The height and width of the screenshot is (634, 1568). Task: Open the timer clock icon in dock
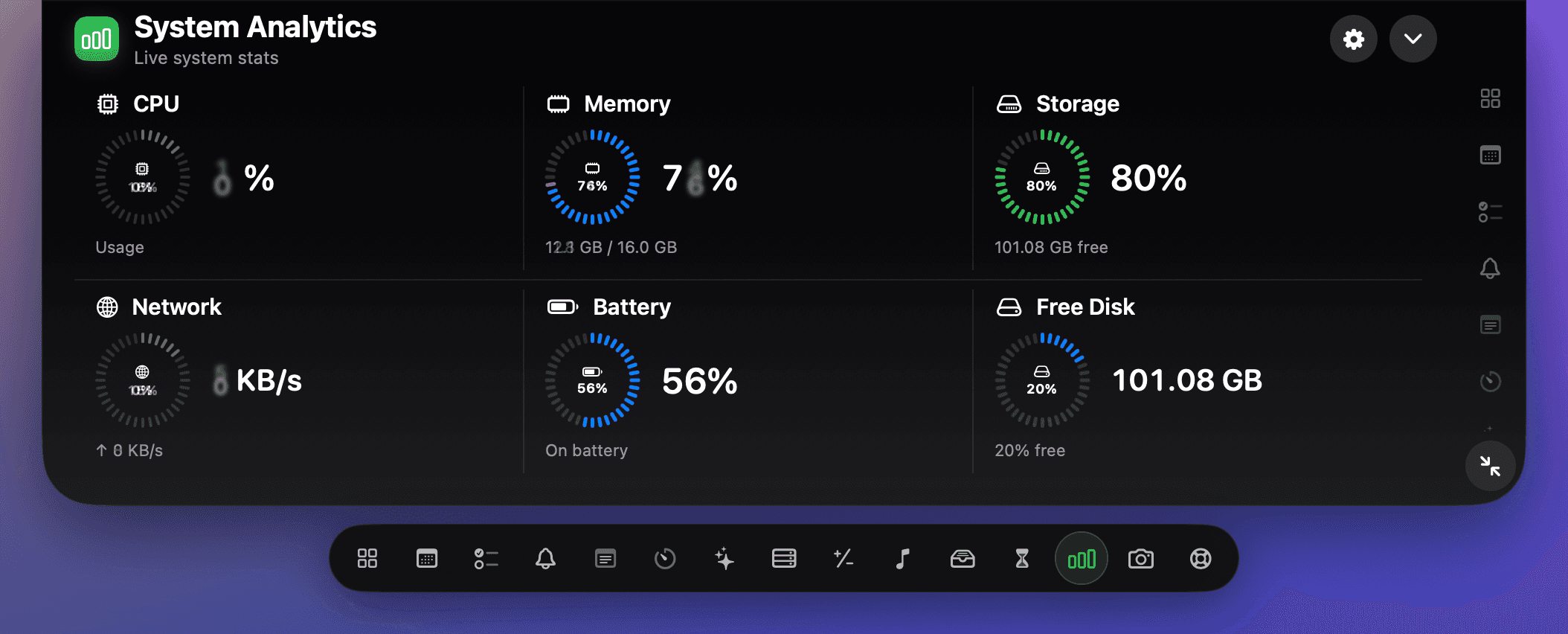click(x=665, y=559)
